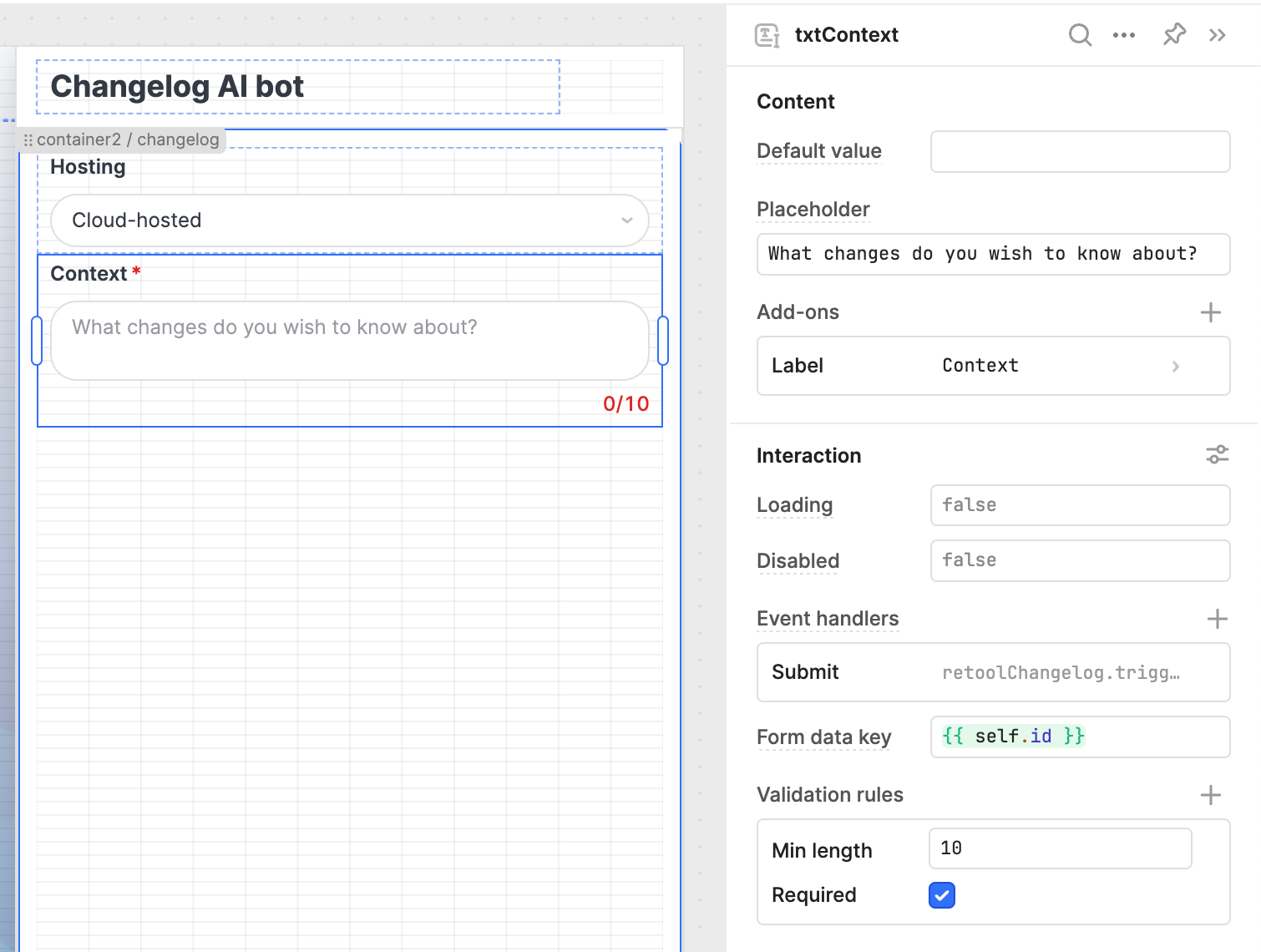The width and height of the screenshot is (1261, 952).
Task: Edit the Placeholder text field
Action: click(x=993, y=254)
